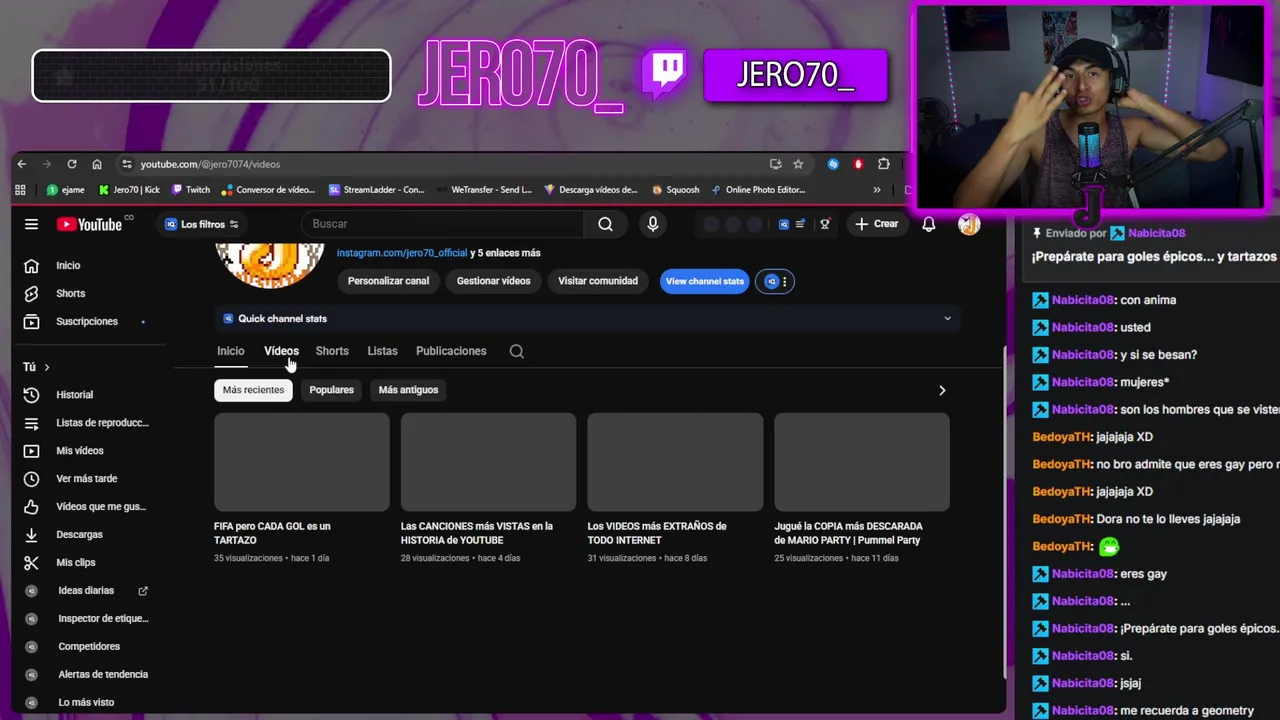Open Los VIDEOS más EXTRAÑOS video thumbnail

click(675, 462)
